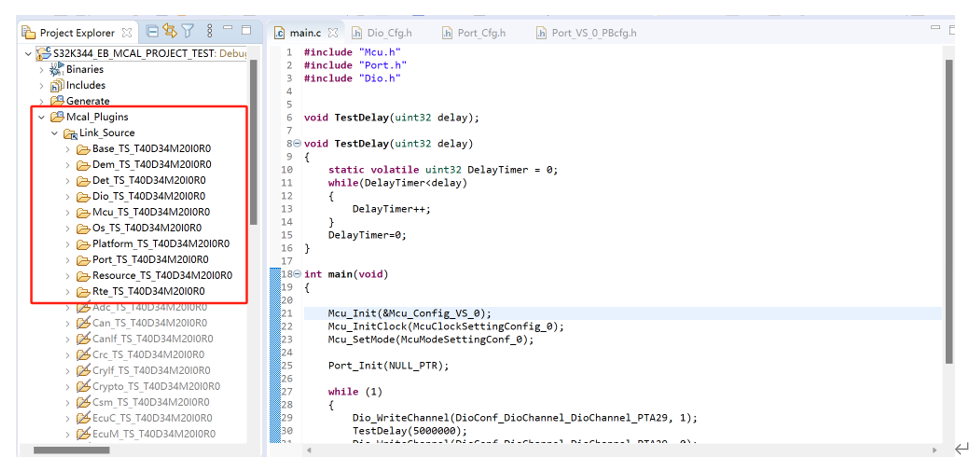Click the S32K344_EB_MCAL_PROJECT_TEST project icon

pyautogui.click(x=44, y=54)
